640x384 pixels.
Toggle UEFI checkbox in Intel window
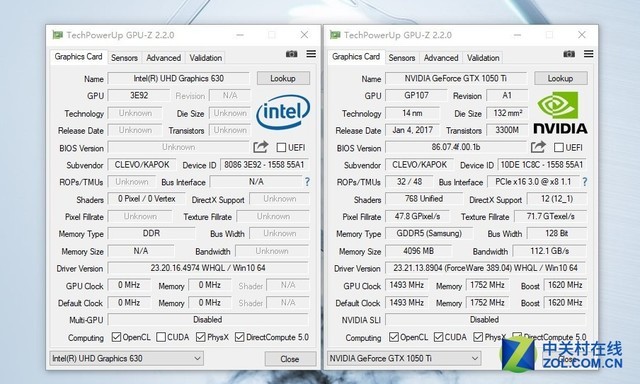(281, 147)
